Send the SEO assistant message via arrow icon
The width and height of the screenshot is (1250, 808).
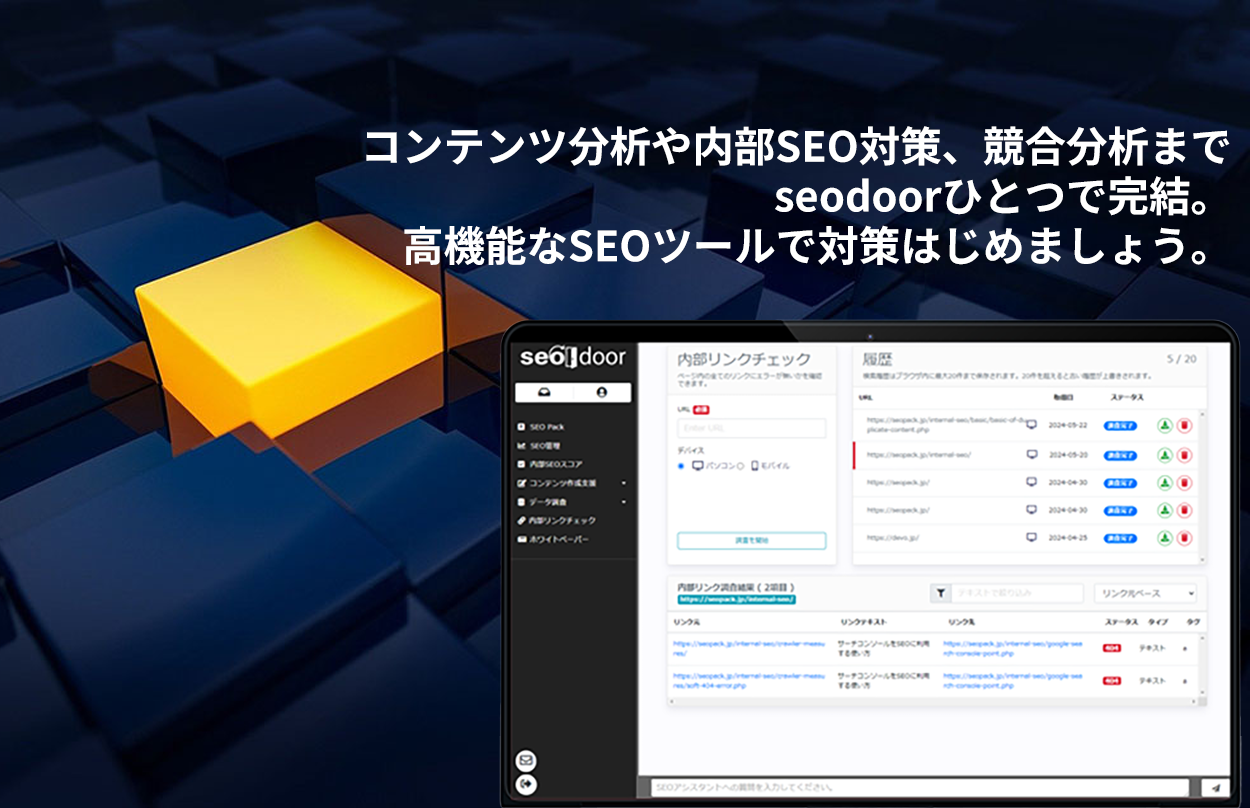click(1214, 787)
